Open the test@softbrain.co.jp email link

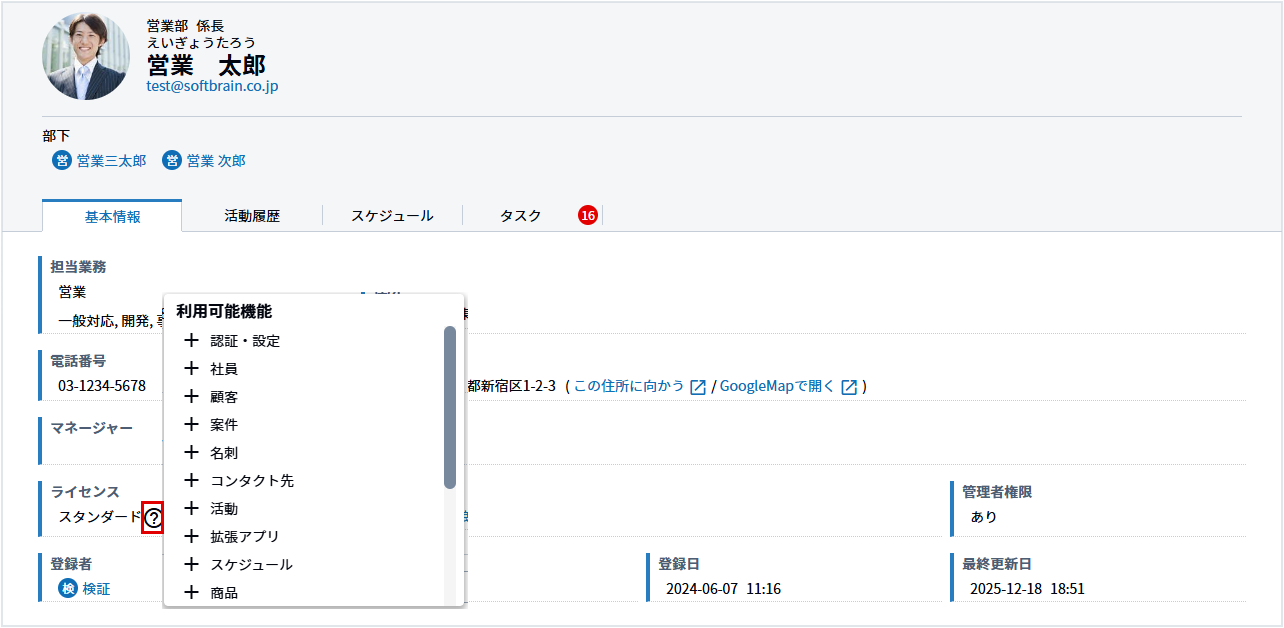click(212, 87)
